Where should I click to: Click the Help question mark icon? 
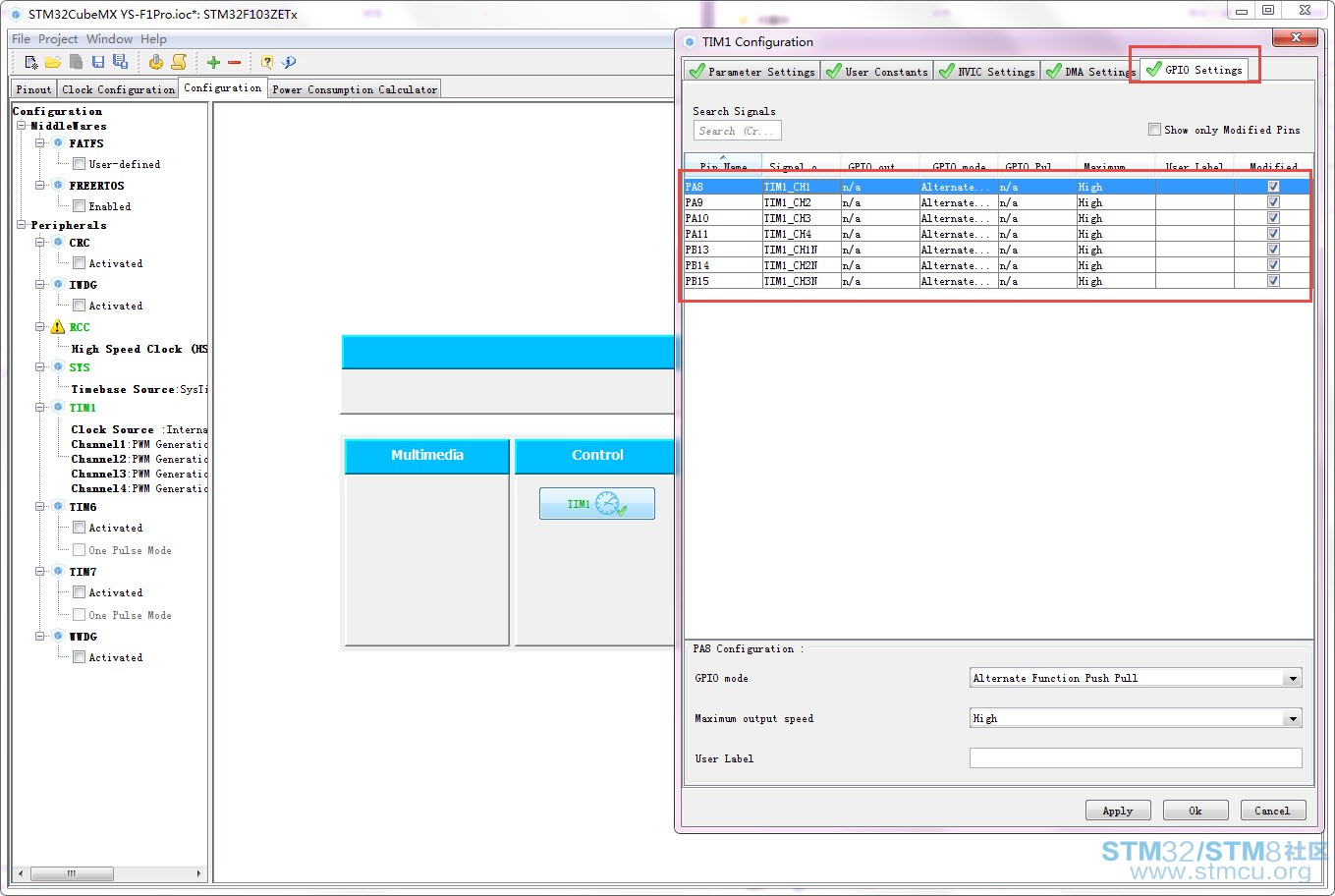(267, 62)
